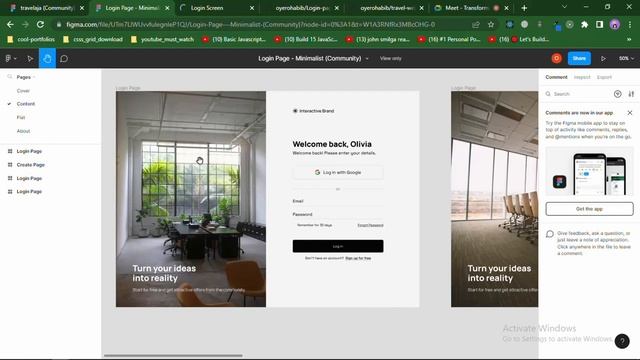Screen dimensions: 640x360
Task: Click the Email field in design
Action: pyautogui.click(x=338, y=201)
